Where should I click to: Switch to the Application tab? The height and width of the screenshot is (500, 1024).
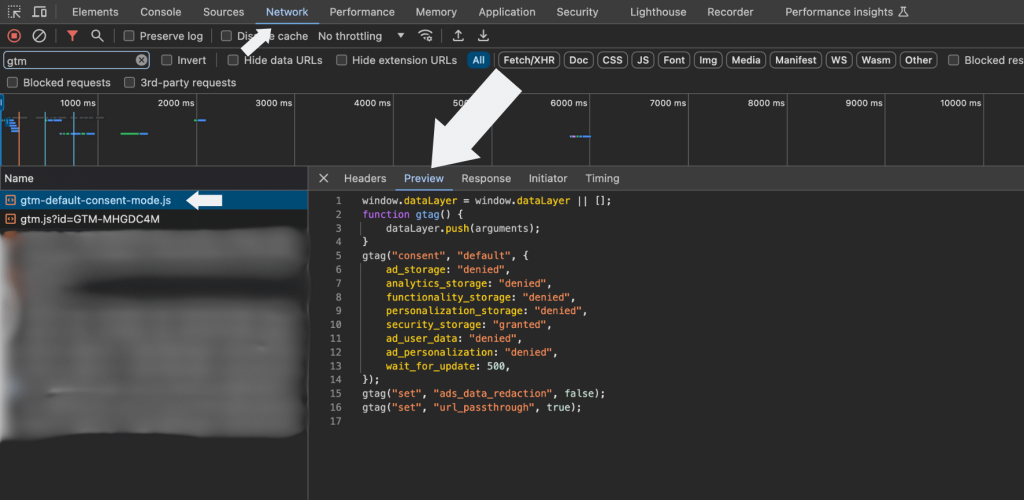[507, 12]
